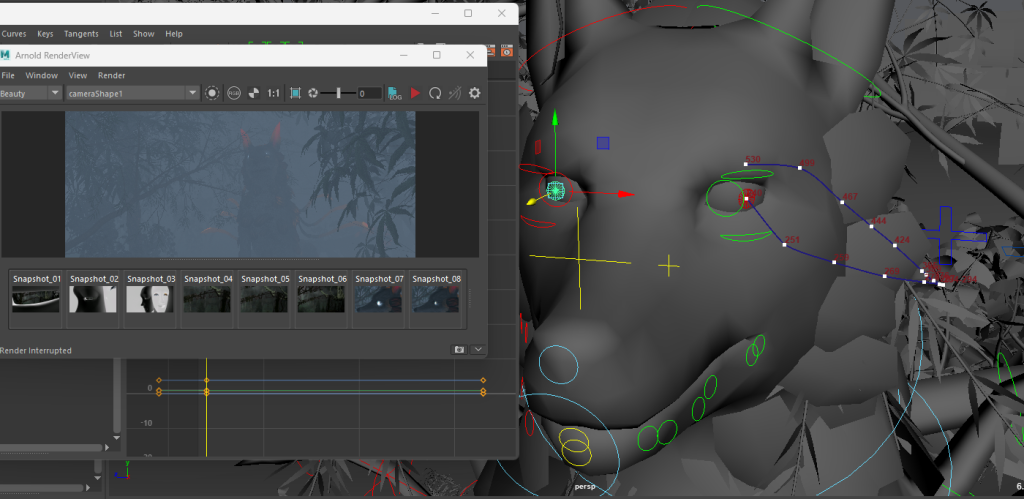This screenshot has width=1024, height=499.
Task: Open the File menu in Arnold RenderView
Action: [x=8, y=75]
